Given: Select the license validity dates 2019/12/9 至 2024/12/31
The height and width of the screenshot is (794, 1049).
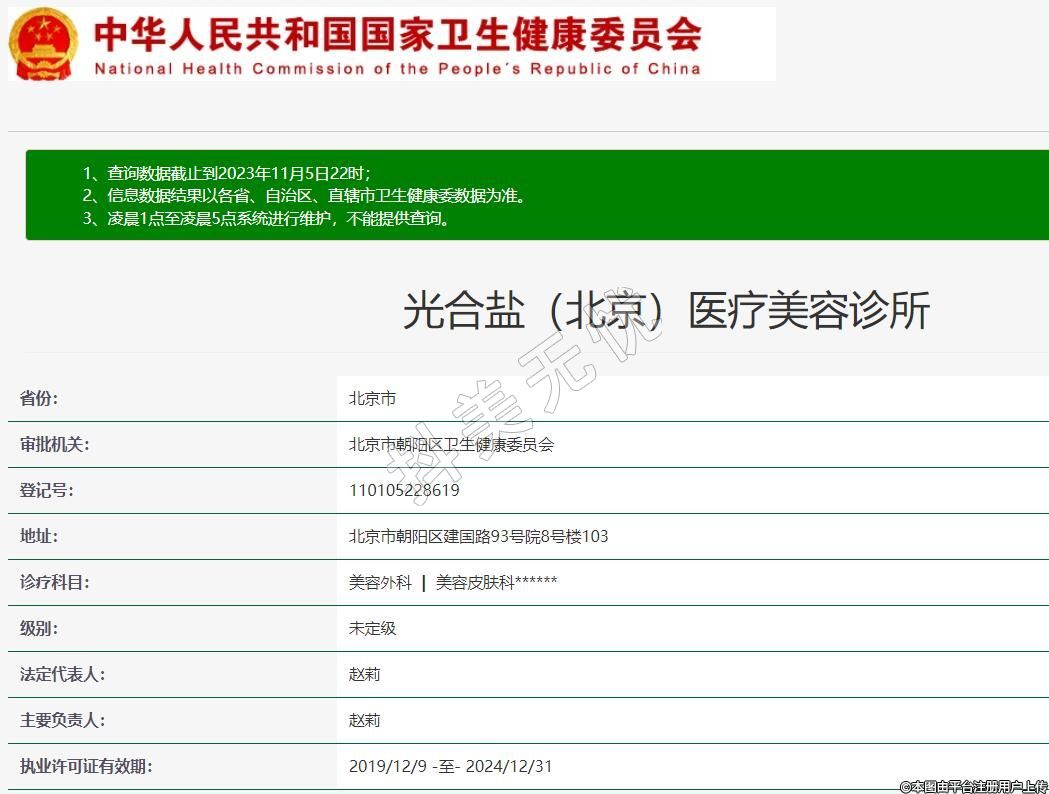Looking at the screenshot, I should click(x=450, y=766).
